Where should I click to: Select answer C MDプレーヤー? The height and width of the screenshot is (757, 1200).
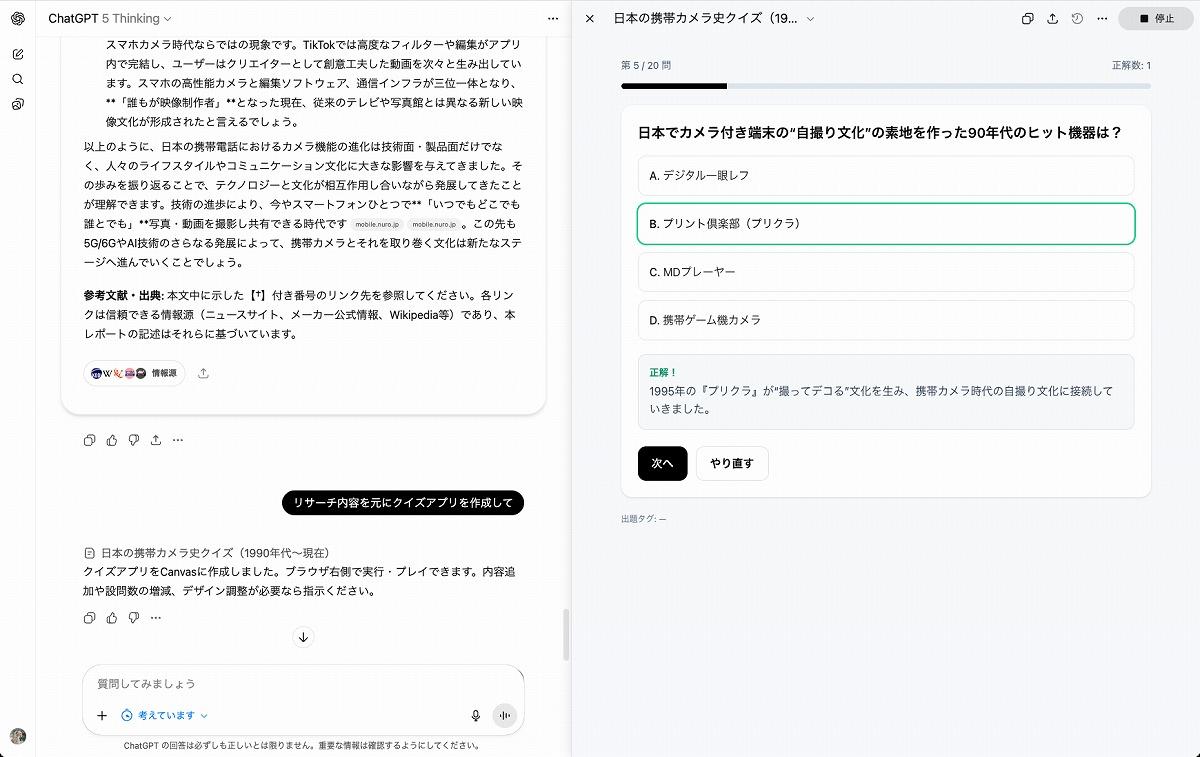tap(885, 272)
